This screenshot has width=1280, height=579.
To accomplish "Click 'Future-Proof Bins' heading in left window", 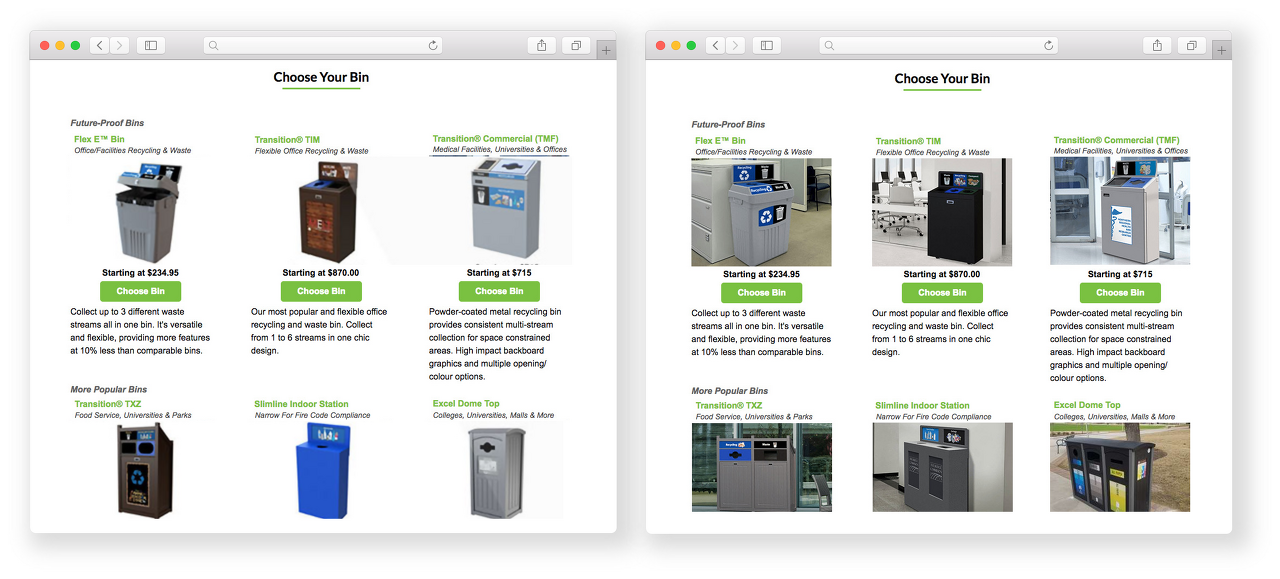I will coord(107,123).
